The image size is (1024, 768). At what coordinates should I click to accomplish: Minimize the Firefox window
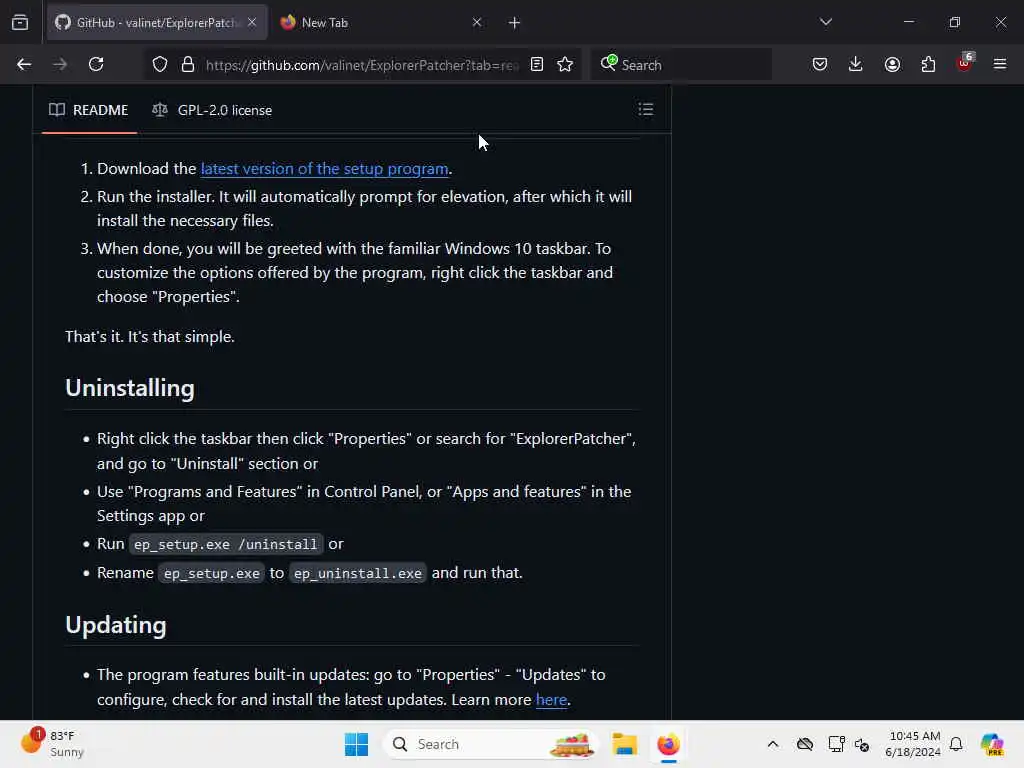[908, 22]
